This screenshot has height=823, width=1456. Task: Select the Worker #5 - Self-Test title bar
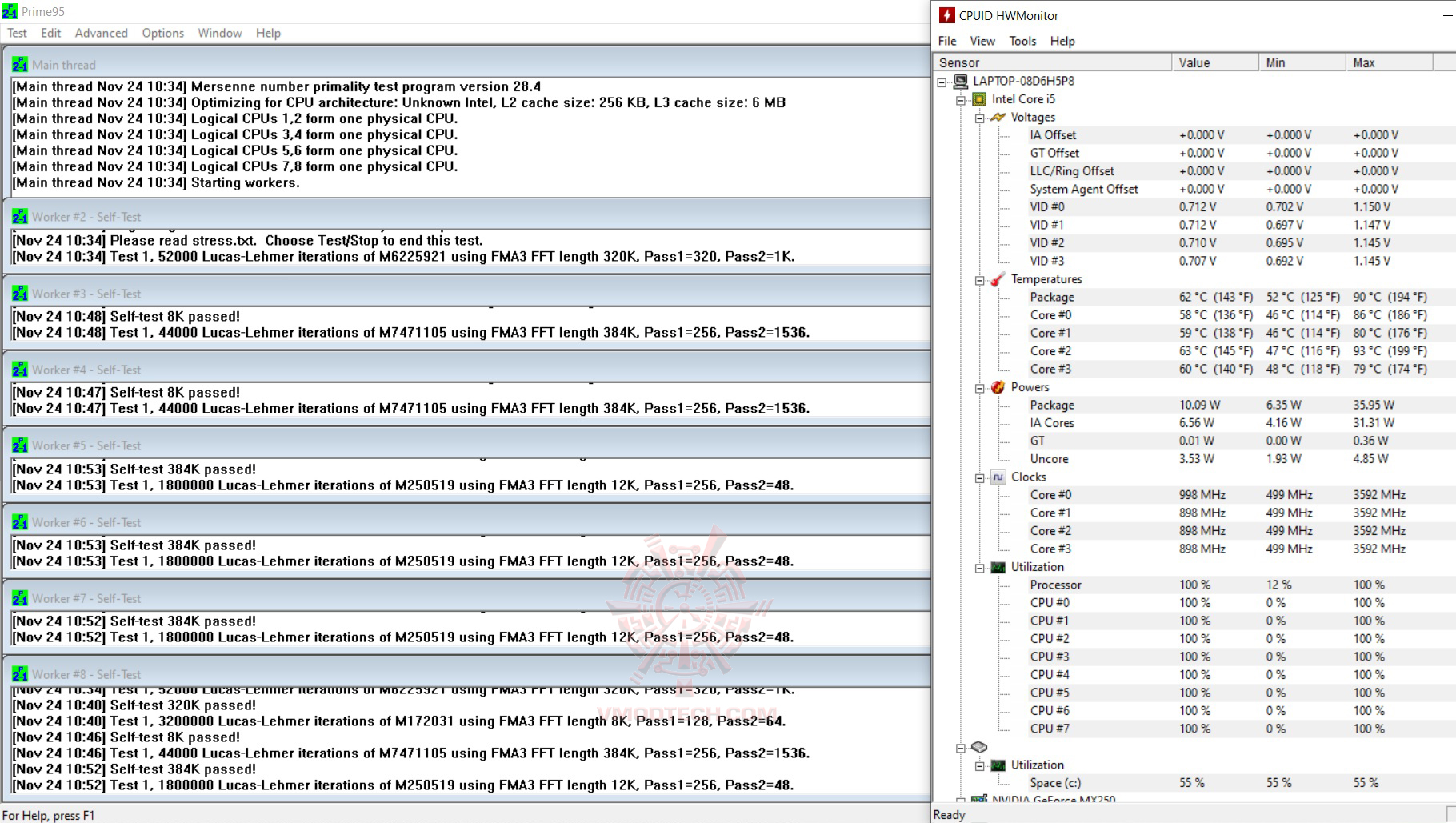pyautogui.click(x=467, y=445)
